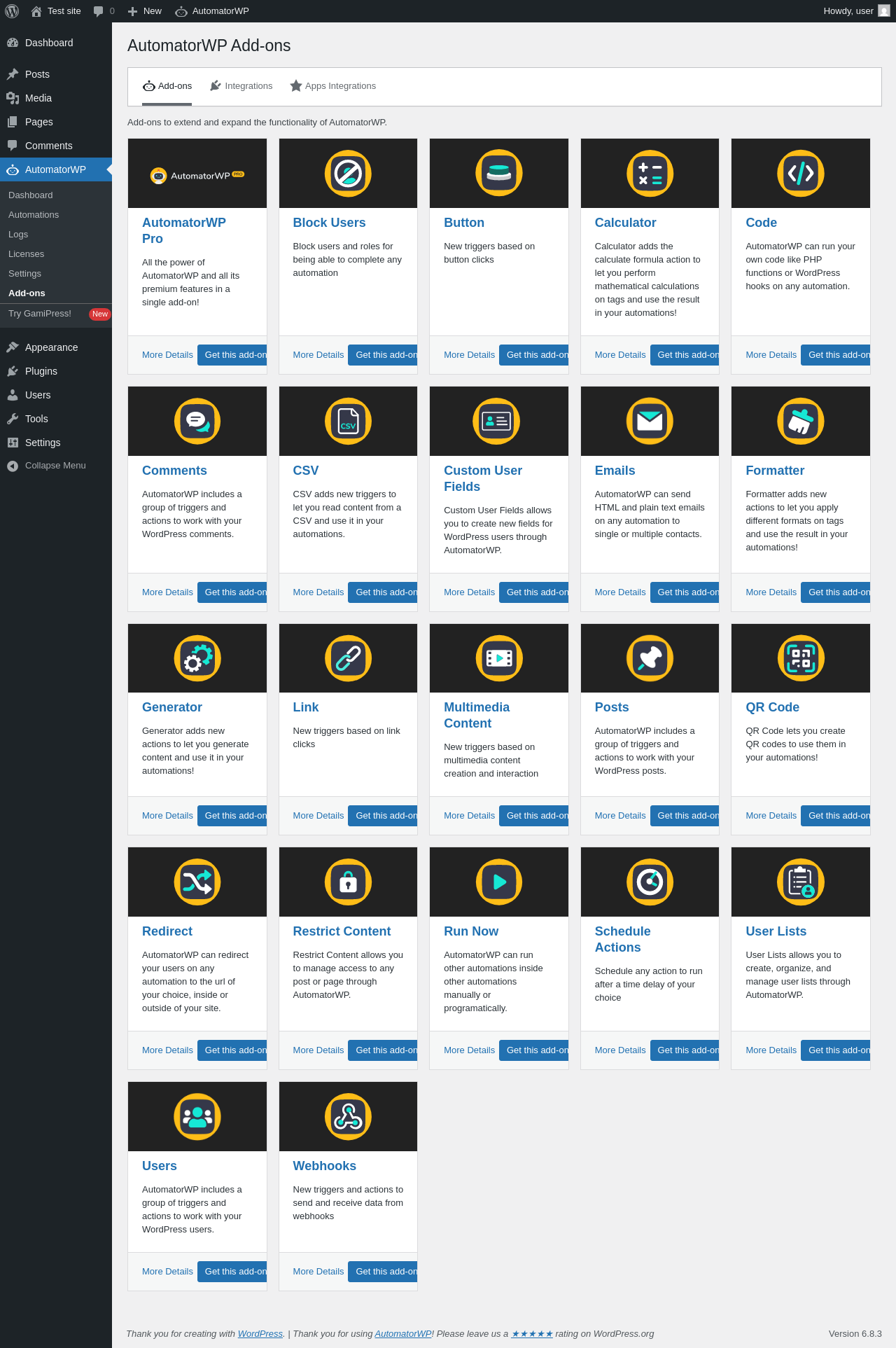
Task: Open the Tools menu in sidebar
Action: coord(56,419)
